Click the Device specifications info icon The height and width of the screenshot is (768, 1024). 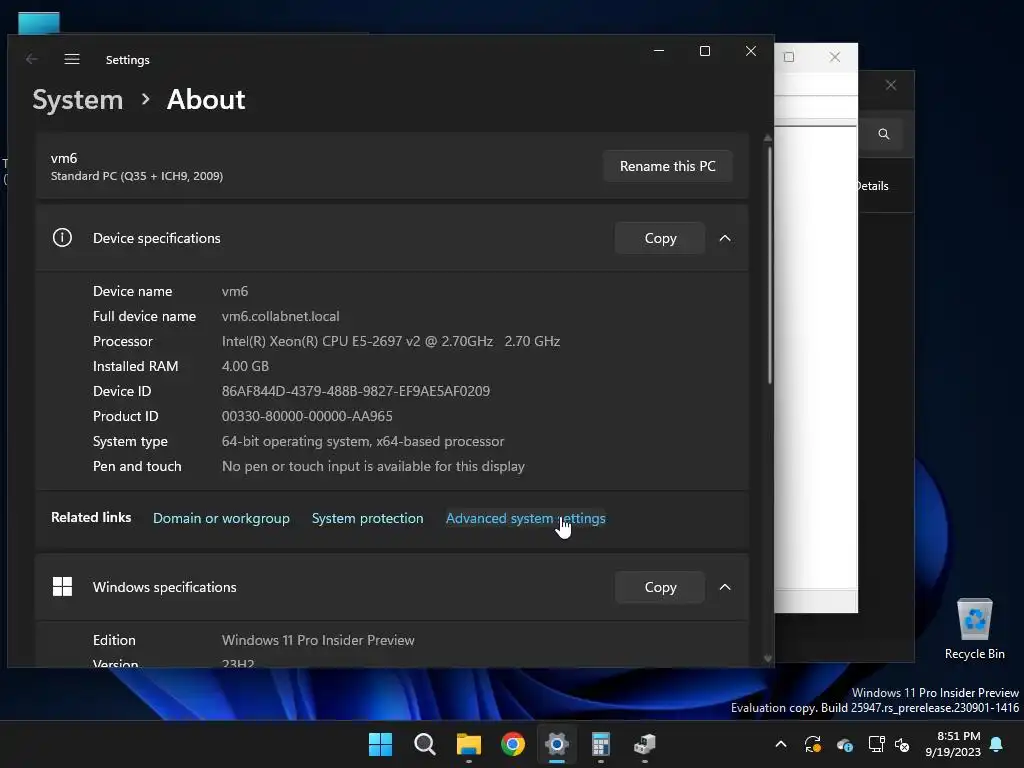coord(62,238)
